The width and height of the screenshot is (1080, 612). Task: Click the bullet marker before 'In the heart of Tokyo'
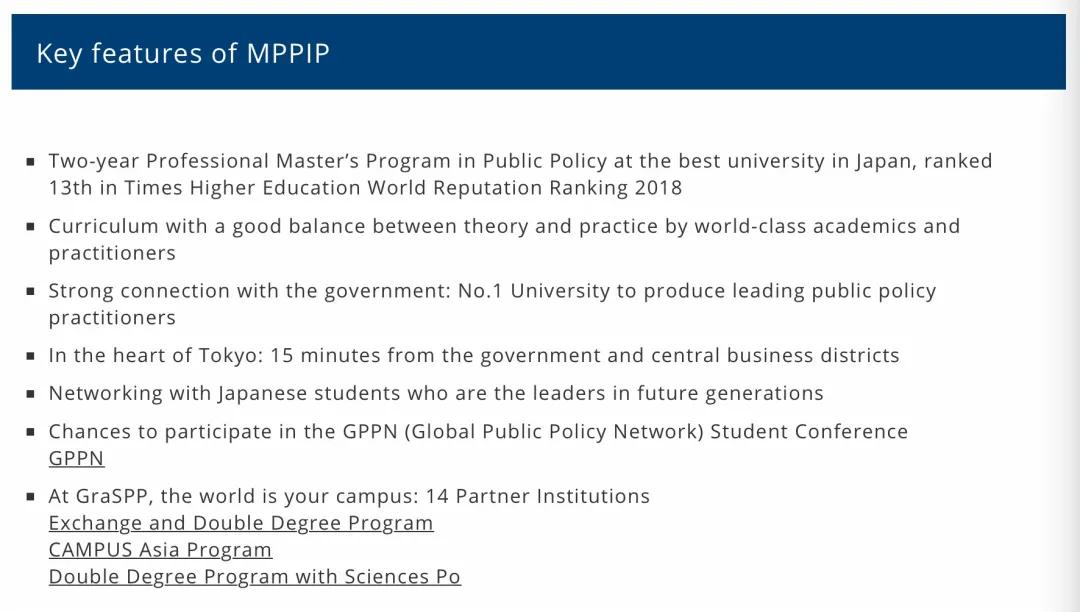31,356
